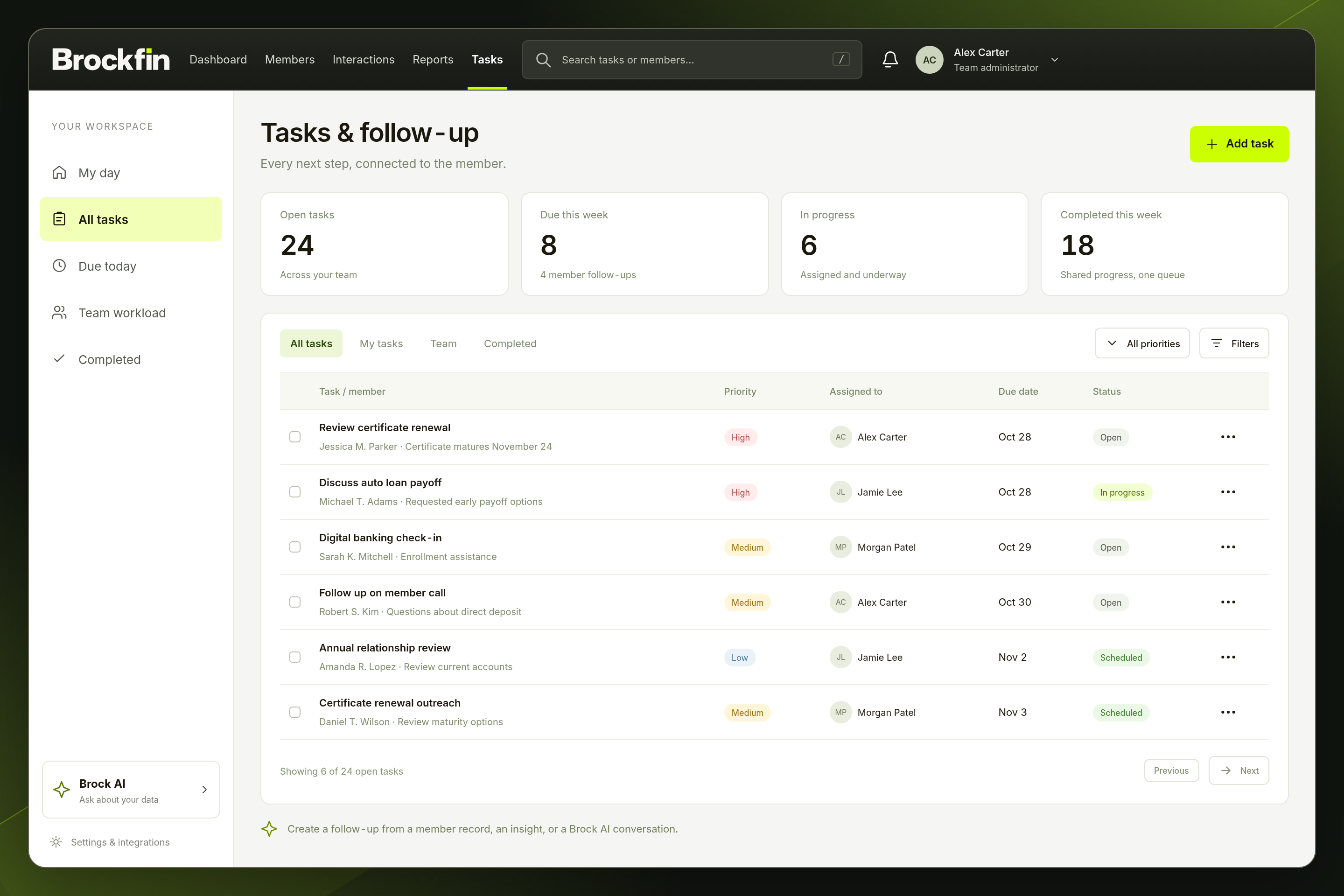
Task: Click the Add task button
Action: point(1239,144)
